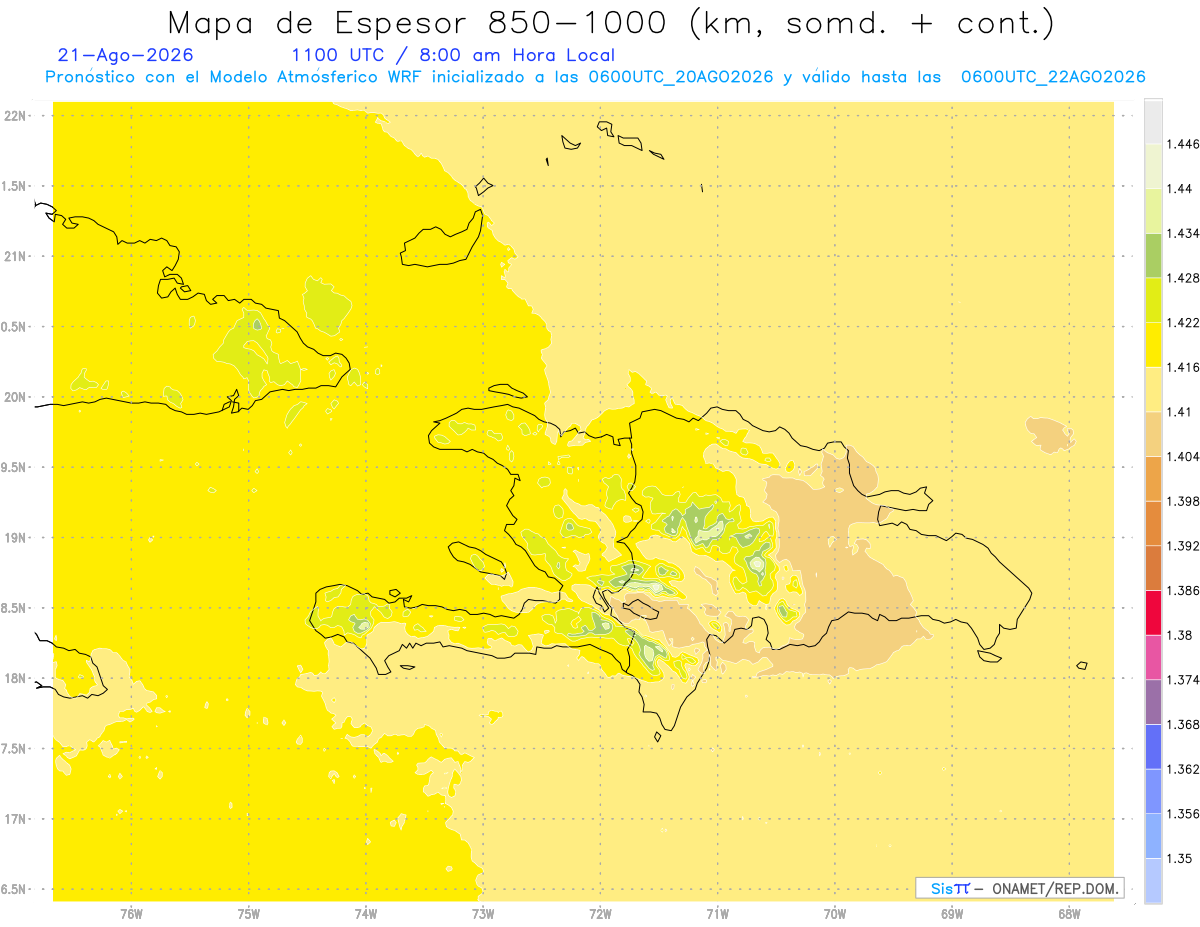Select the pale yellow legend band between 1.41 and 1.416

[x=1153, y=389]
